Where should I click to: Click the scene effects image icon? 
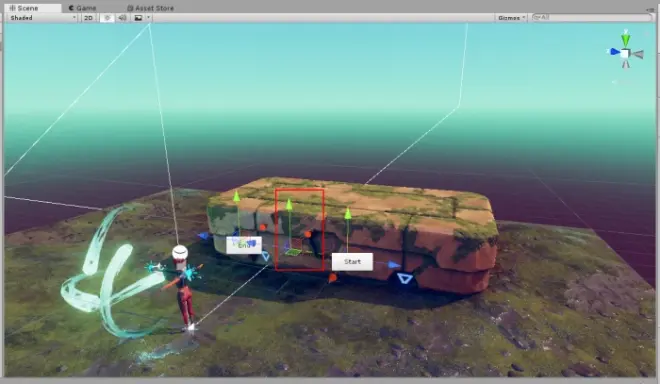tap(138, 18)
